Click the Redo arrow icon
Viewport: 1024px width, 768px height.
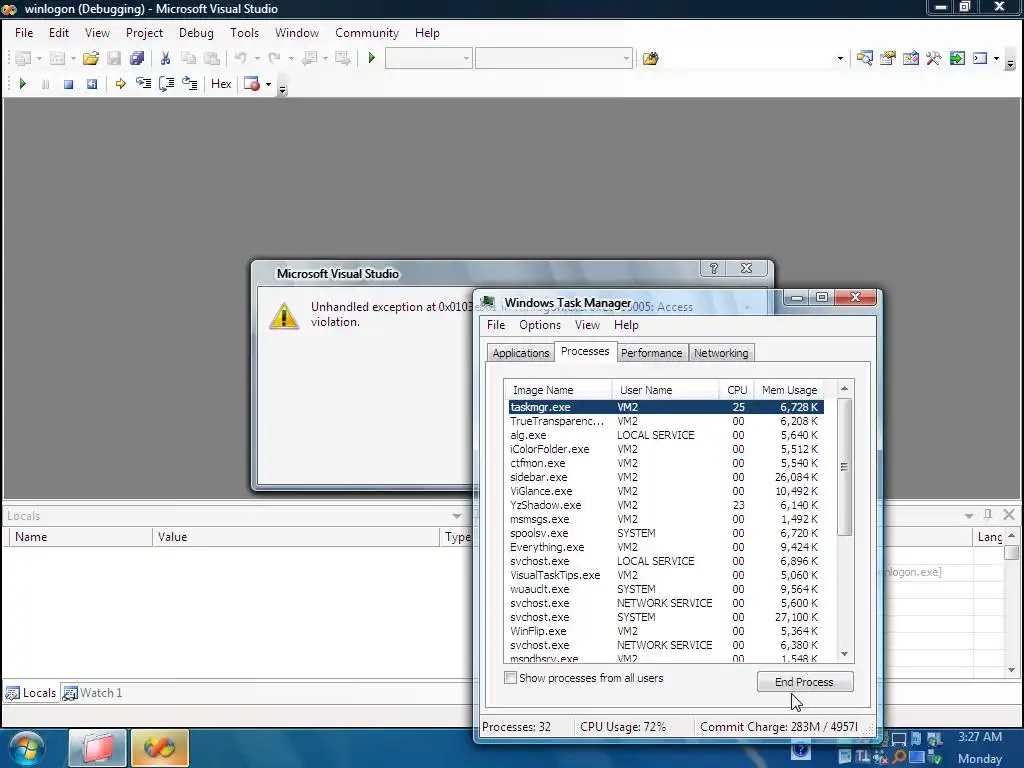pyautogui.click(x=275, y=58)
